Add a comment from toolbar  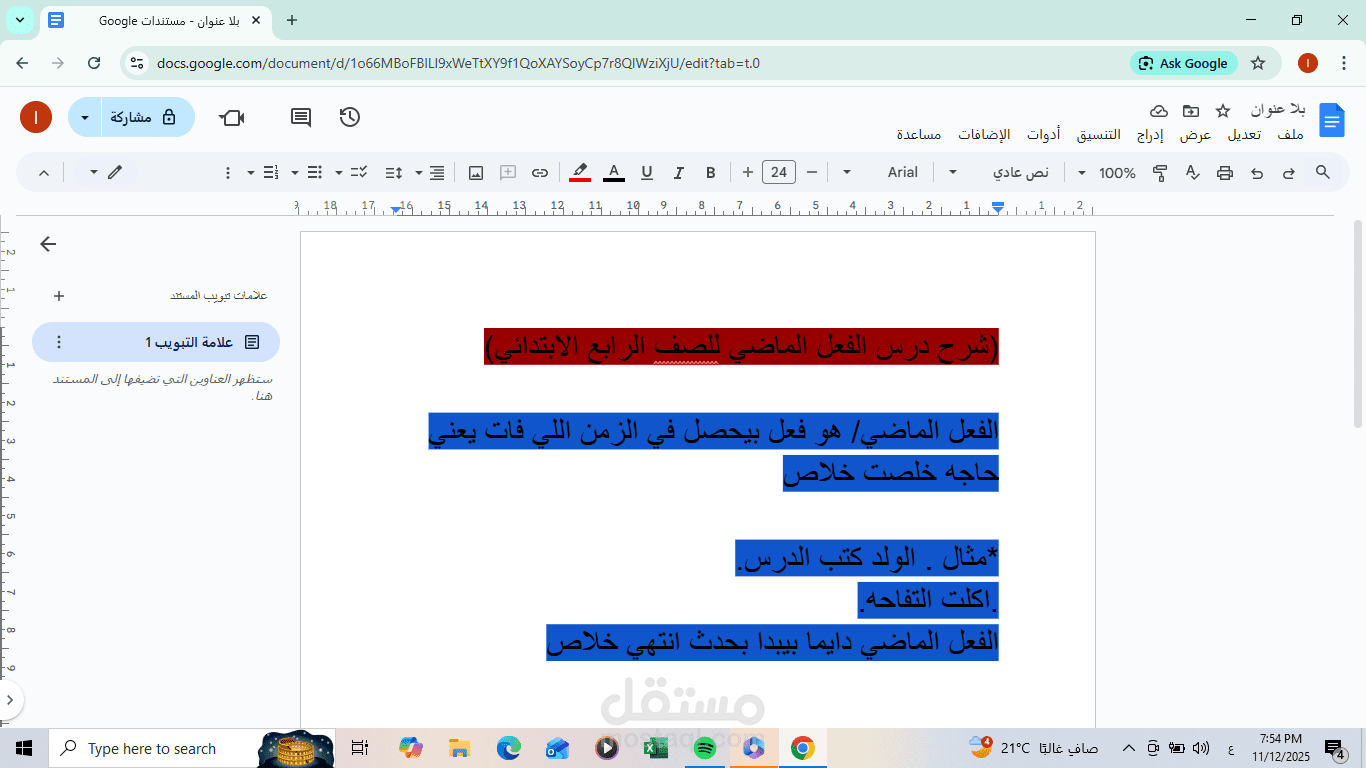pyautogui.click(x=508, y=173)
